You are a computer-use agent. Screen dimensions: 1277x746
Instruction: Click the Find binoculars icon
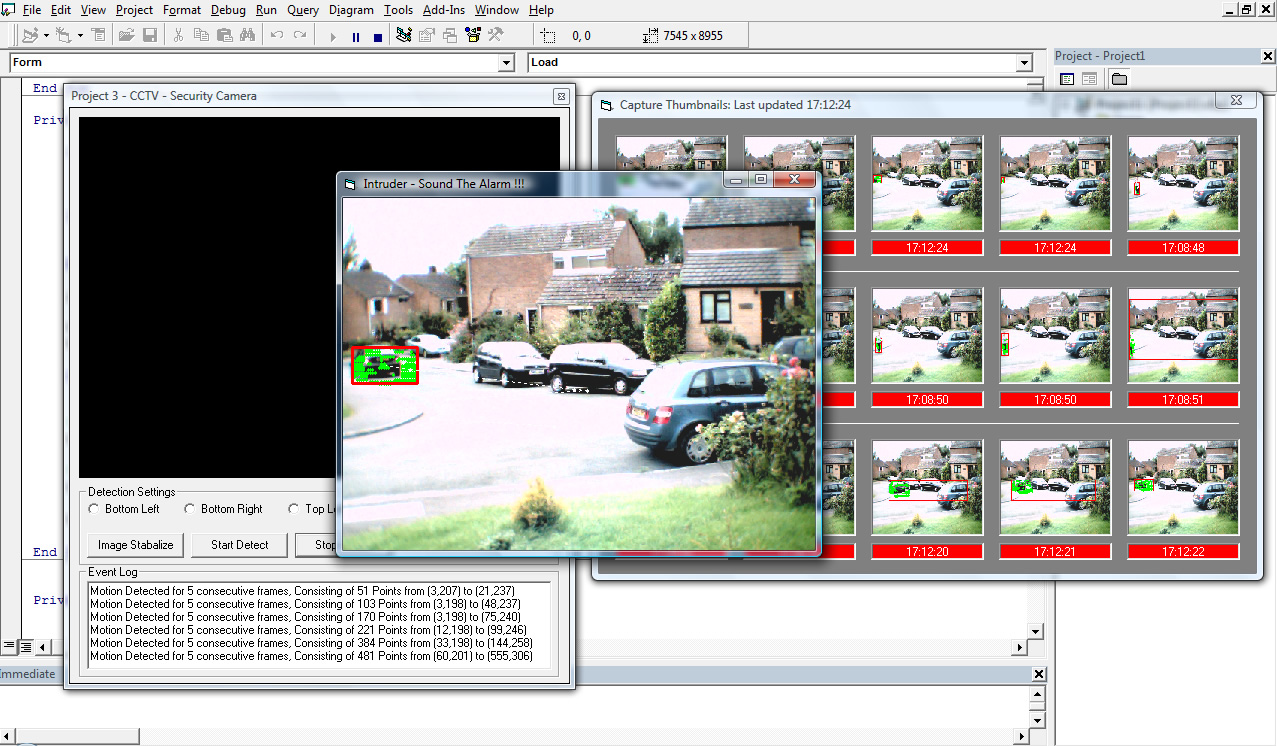[246, 36]
